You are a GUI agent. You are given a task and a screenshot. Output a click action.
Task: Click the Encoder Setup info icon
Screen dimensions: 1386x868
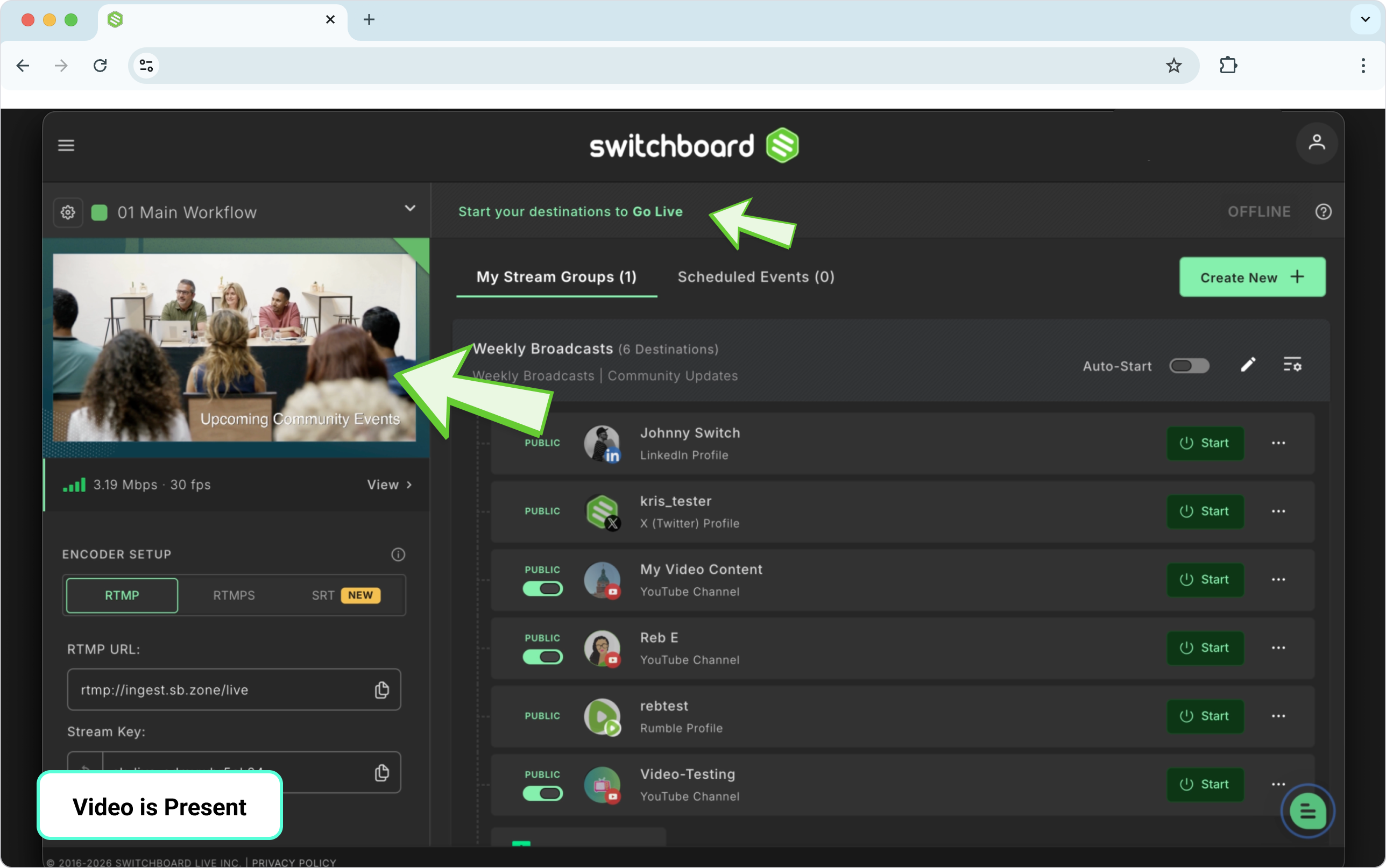pyautogui.click(x=398, y=554)
